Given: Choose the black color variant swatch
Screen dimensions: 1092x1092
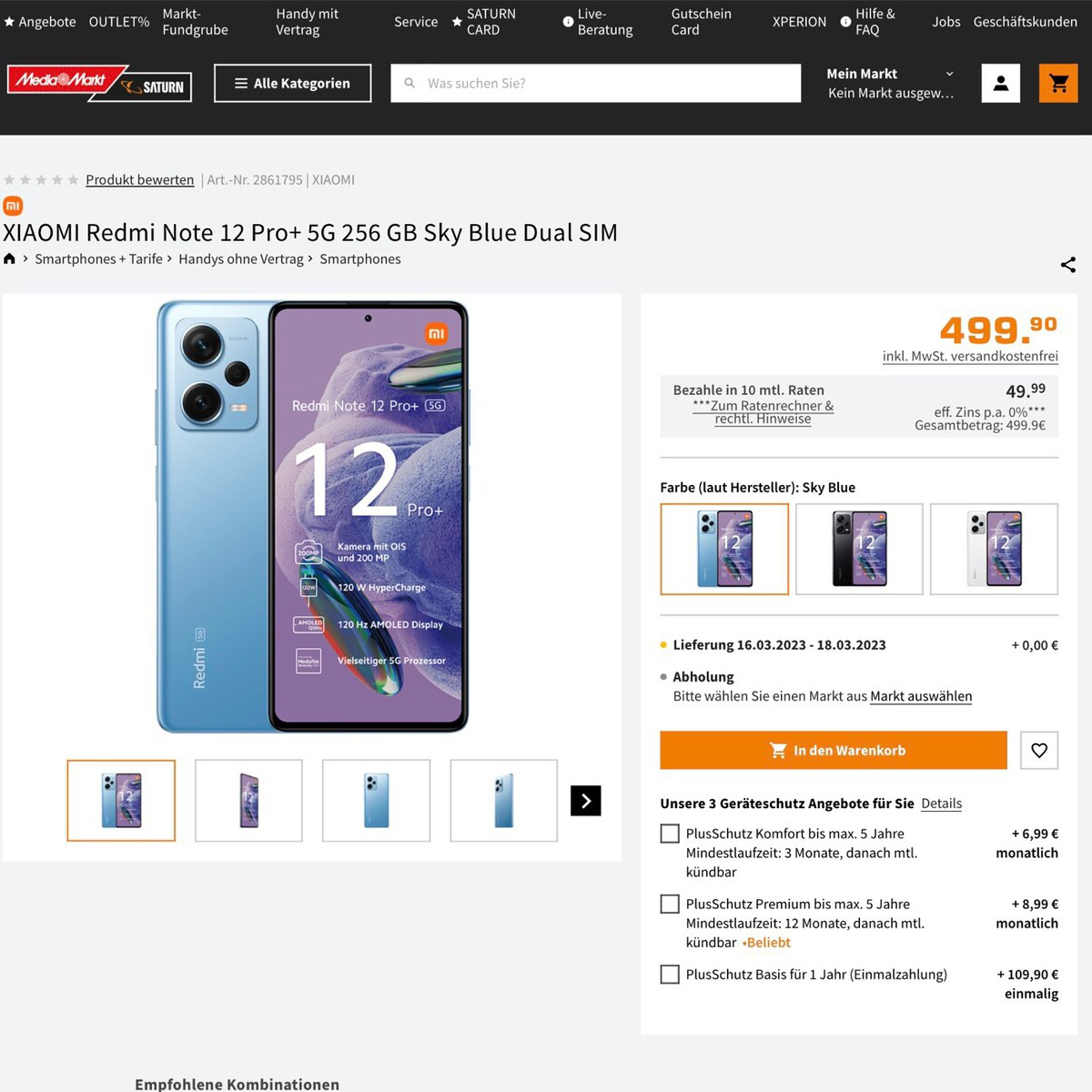Looking at the screenshot, I should click(x=859, y=549).
